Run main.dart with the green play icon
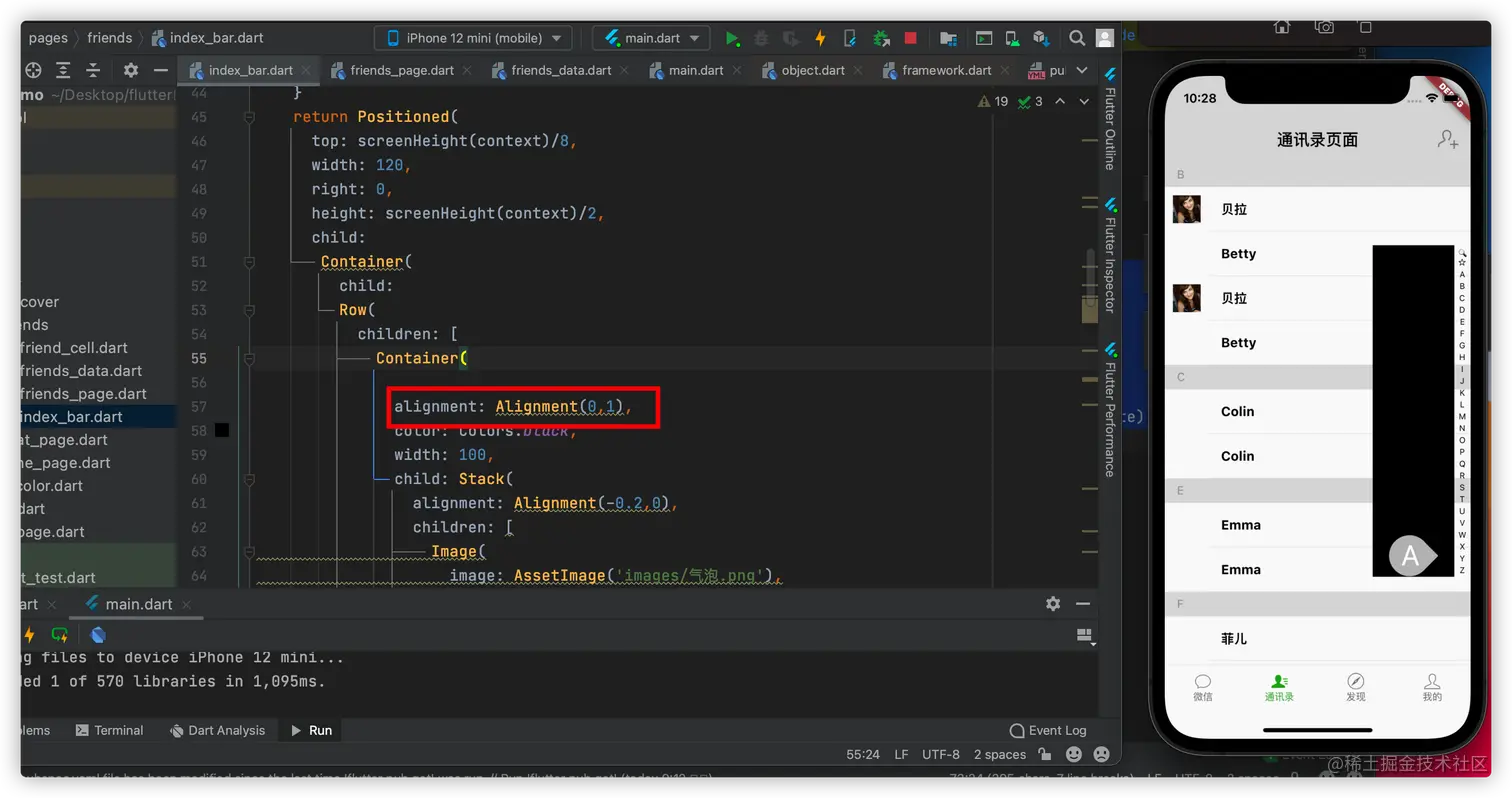Viewport: 1512px width, 798px height. (x=732, y=38)
